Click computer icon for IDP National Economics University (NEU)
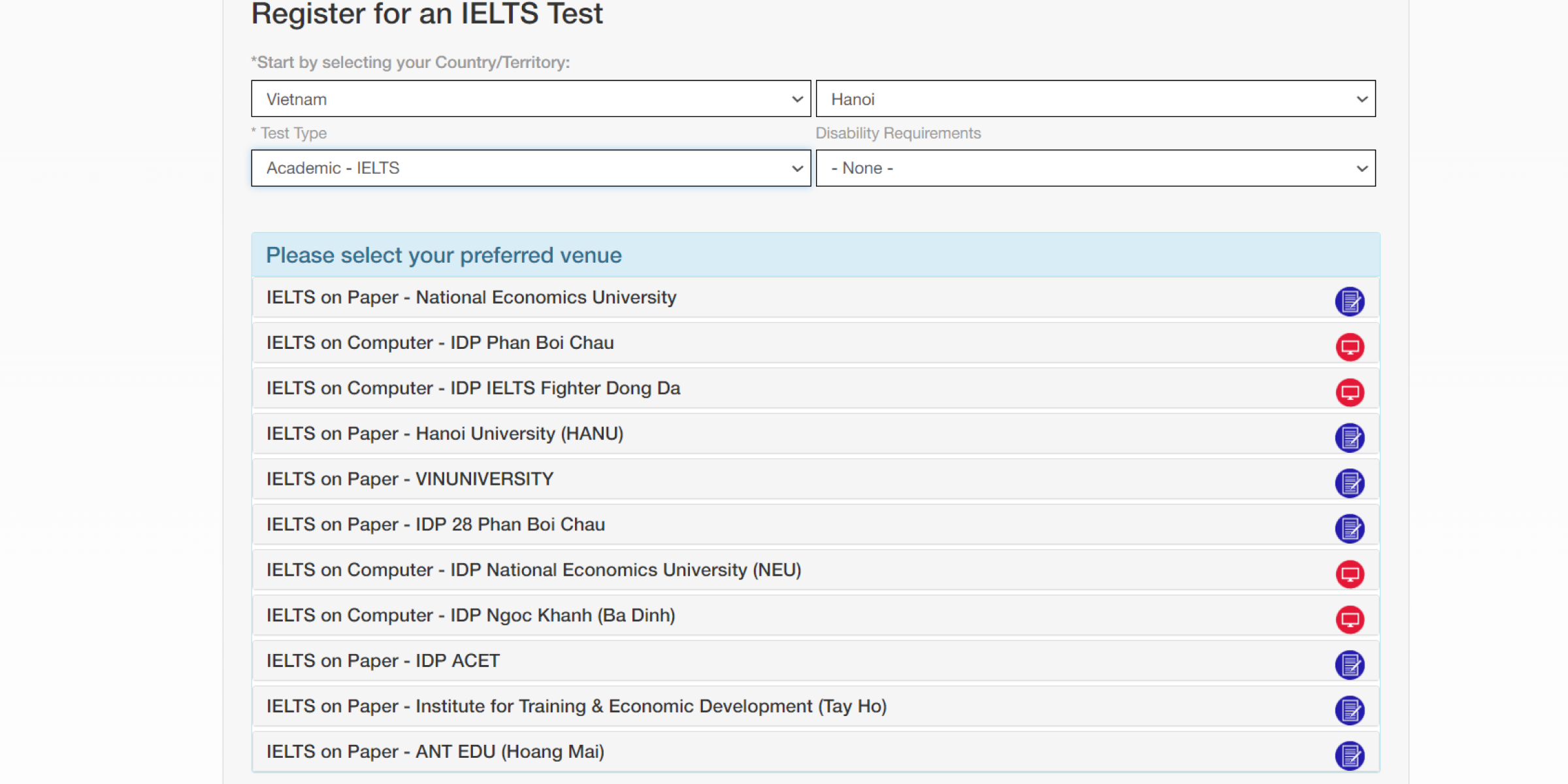The image size is (1568, 784). [1349, 574]
